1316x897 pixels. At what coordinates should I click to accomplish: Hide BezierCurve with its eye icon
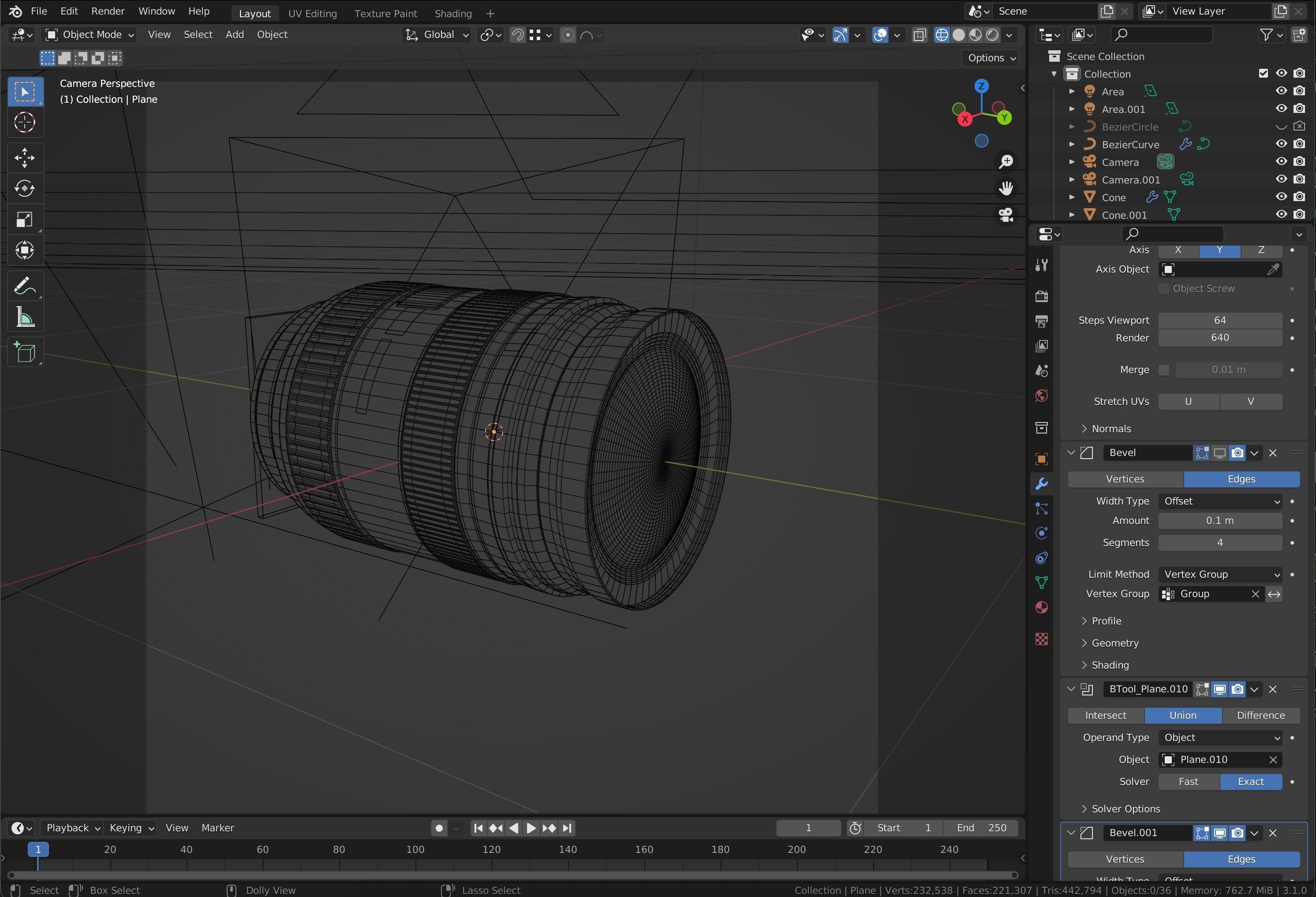[1282, 144]
